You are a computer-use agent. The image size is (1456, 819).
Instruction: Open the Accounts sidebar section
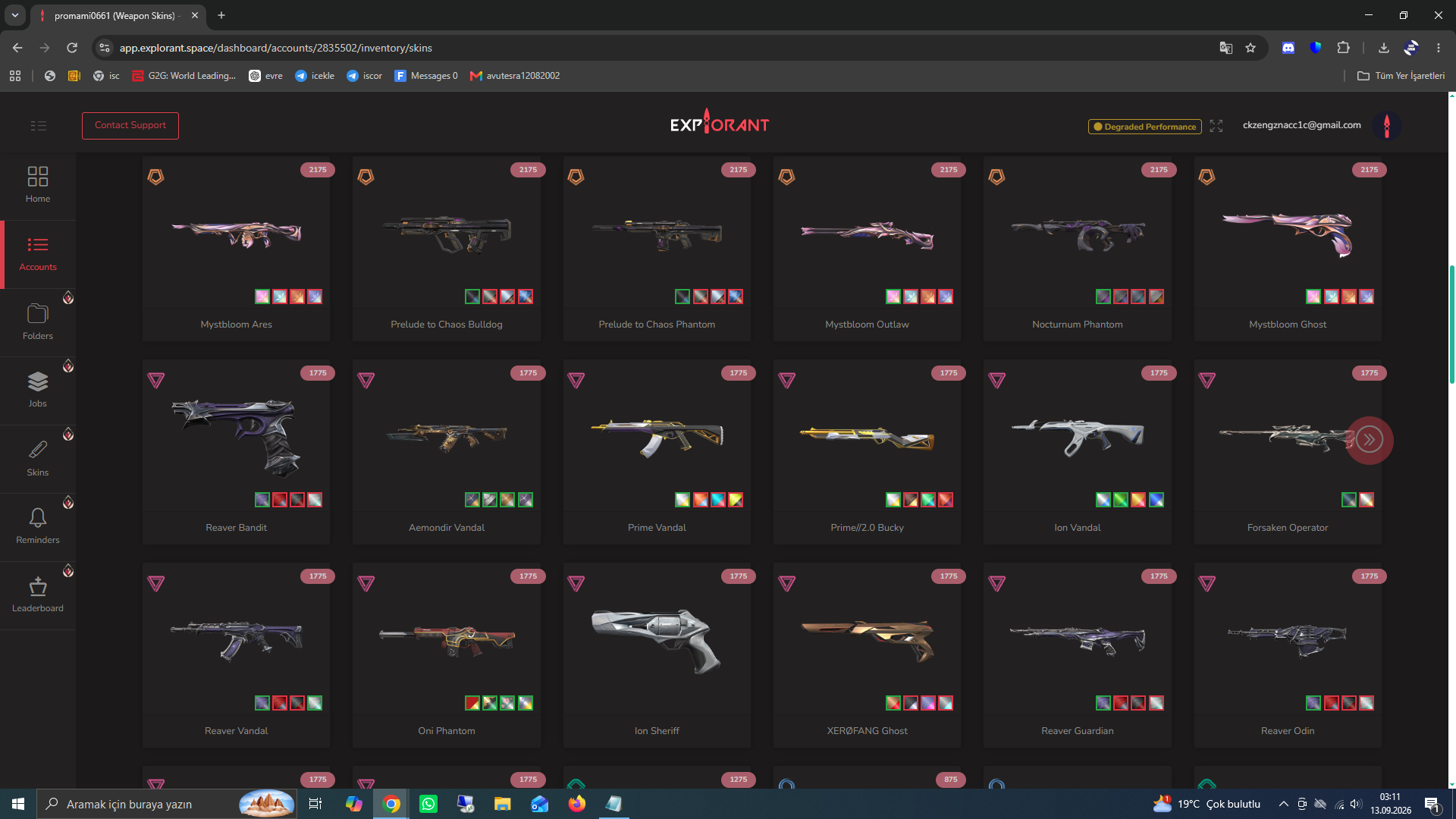[38, 254]
